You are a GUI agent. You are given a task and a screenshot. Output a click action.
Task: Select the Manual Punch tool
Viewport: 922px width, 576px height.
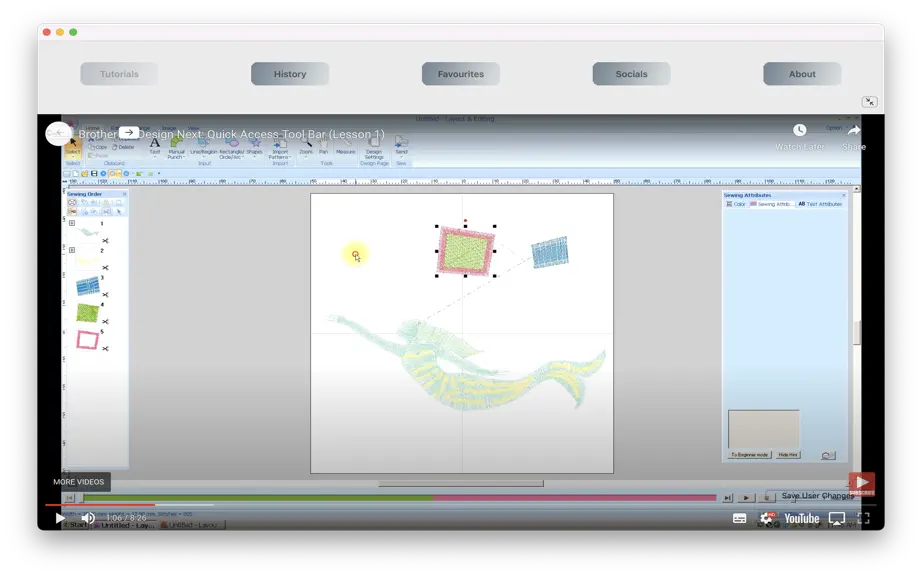tap(176, 148)
